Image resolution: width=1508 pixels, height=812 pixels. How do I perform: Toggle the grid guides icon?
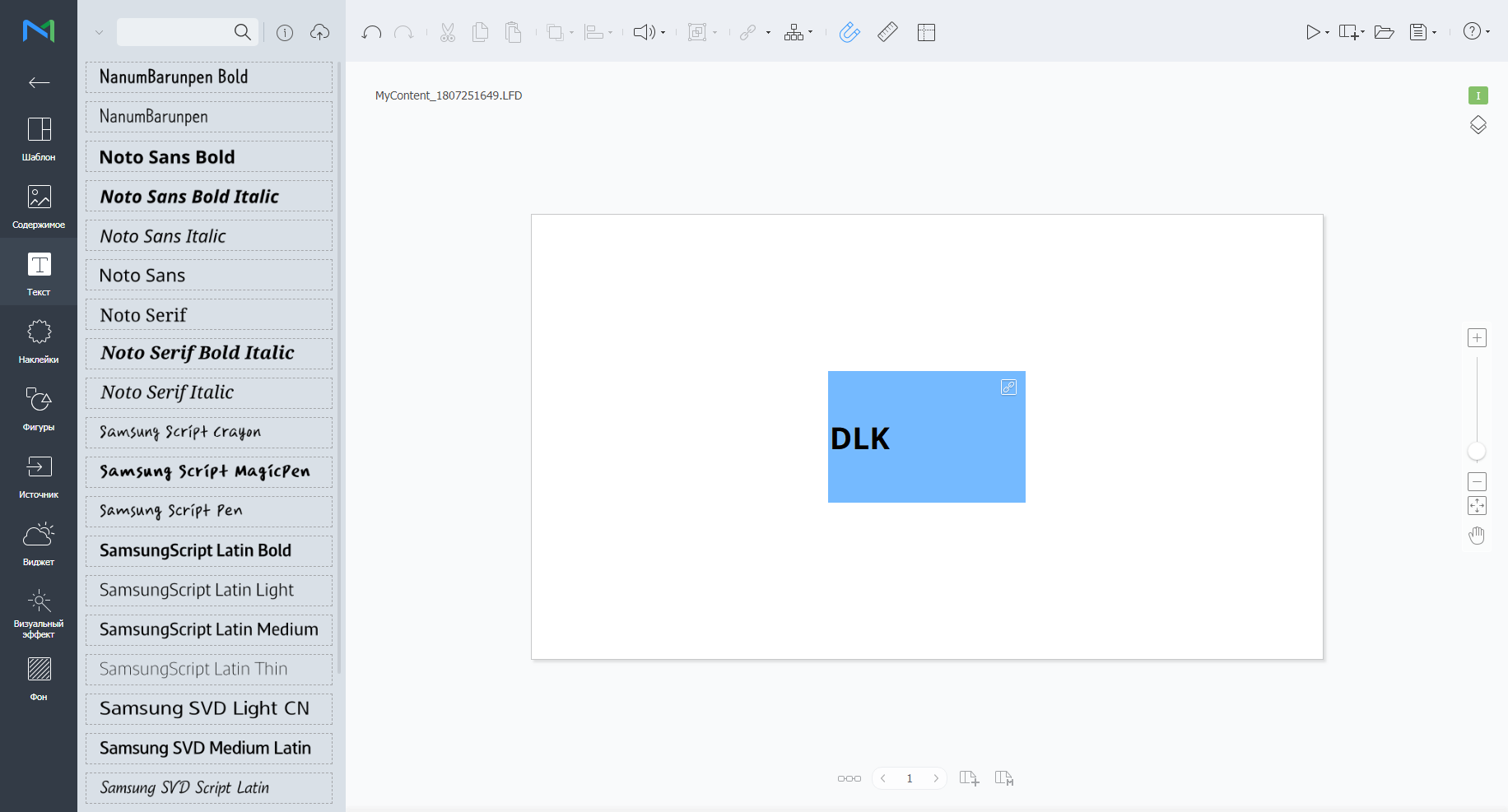(x=926, y=32)
